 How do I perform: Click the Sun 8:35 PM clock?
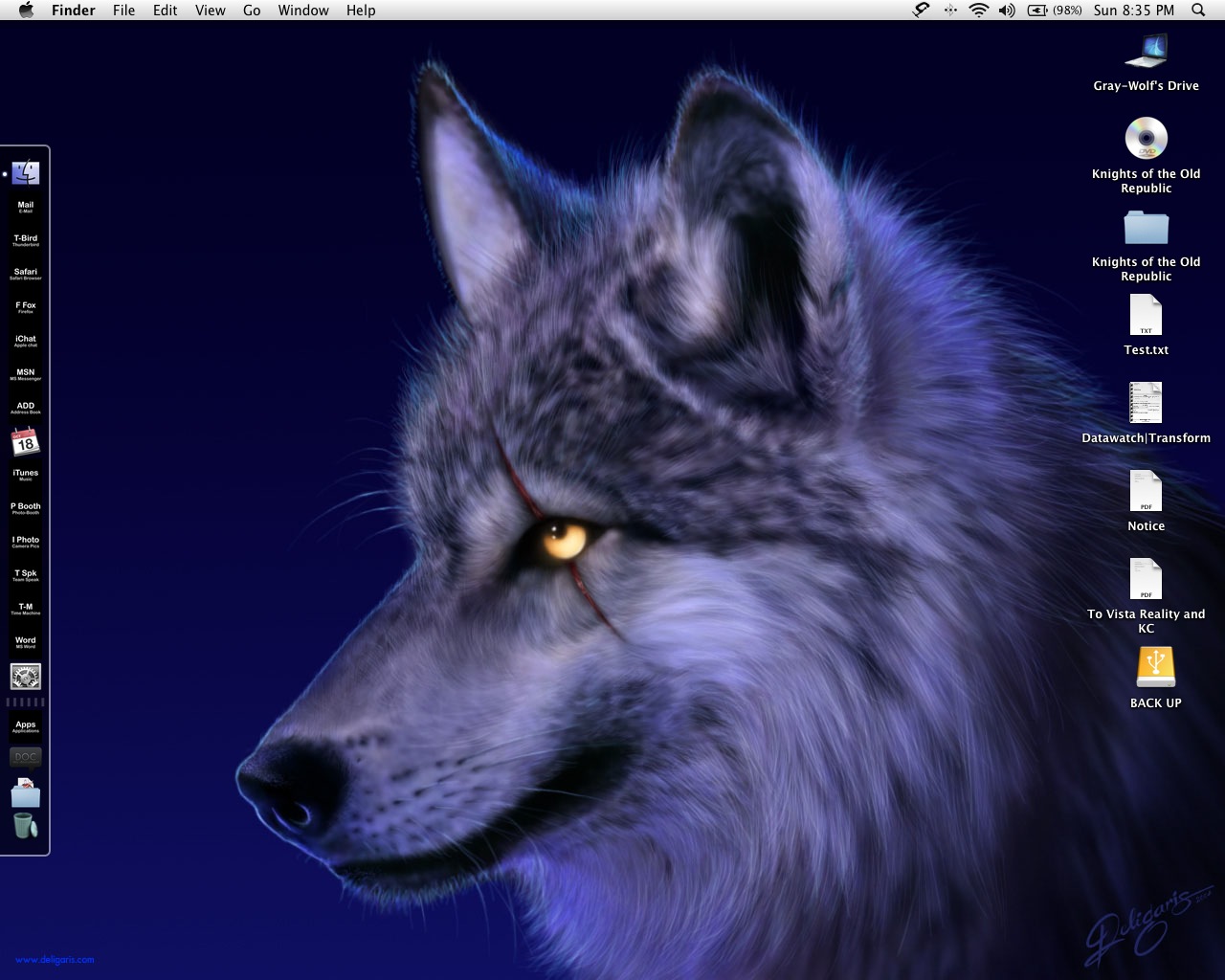(x=1134, y=11)
